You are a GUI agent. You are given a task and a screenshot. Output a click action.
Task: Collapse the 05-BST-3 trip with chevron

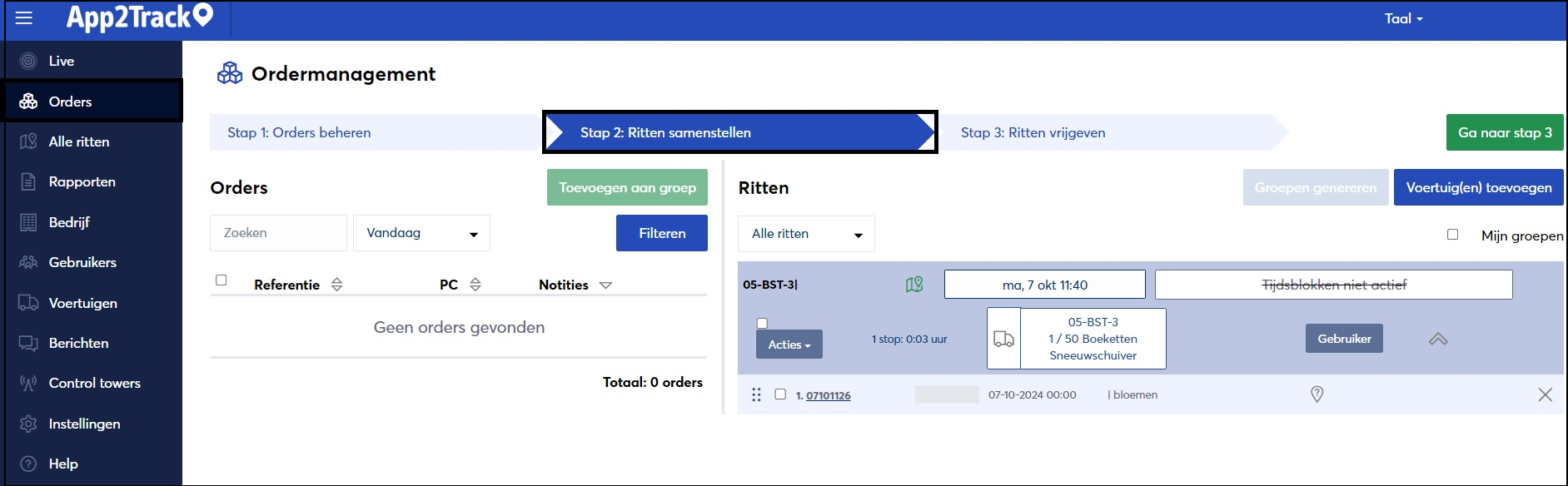click(1438, 339)
